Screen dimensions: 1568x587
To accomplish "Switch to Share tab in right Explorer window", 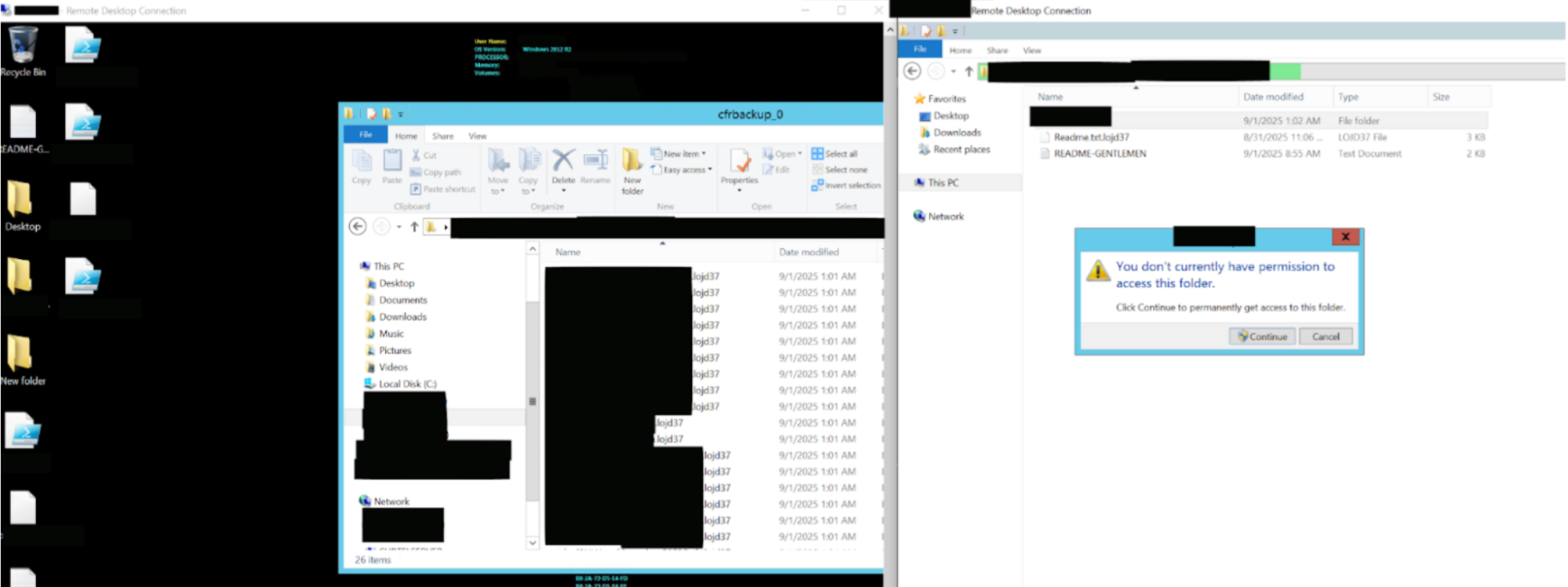I will pyautogui.click(x=997, y=50).
